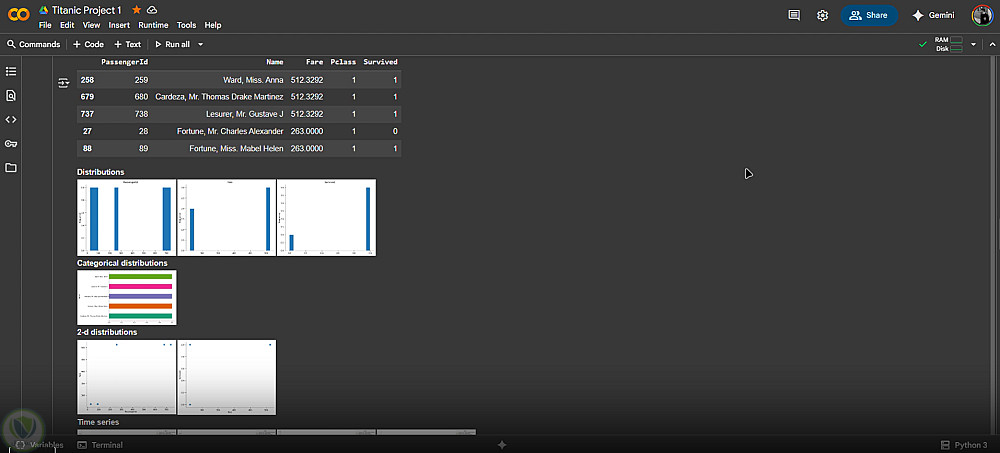
Task: Click the cloud saved status icon
Action: pos(152,10)
